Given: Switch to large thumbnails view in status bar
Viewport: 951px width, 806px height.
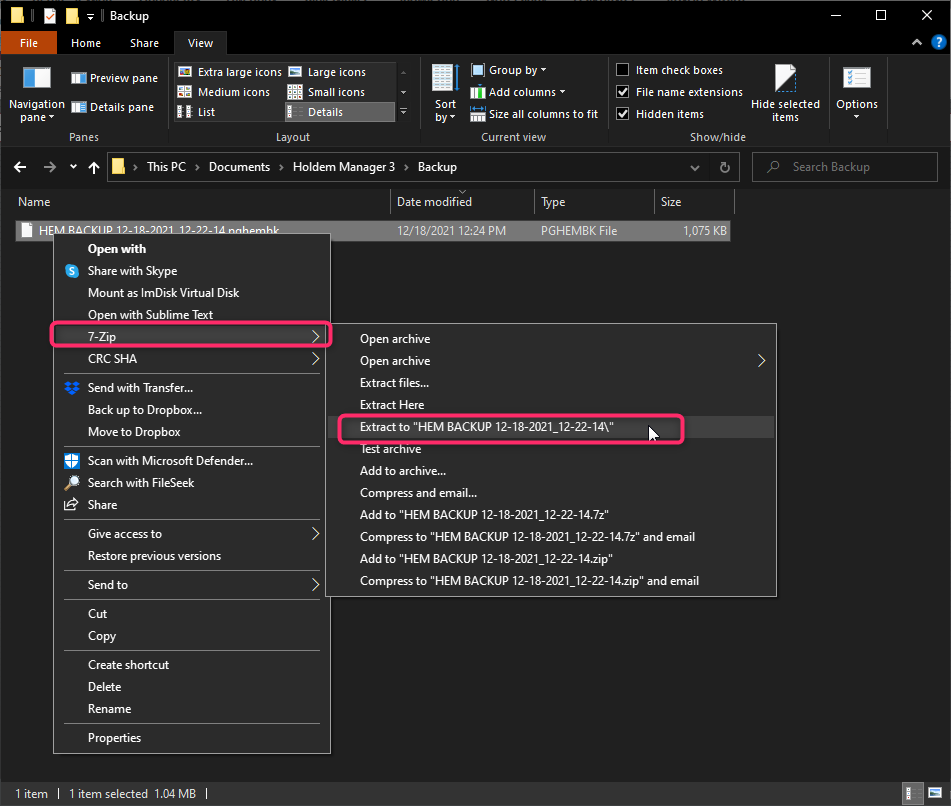Looking at the screenshot, I should [x=935, y=793].
